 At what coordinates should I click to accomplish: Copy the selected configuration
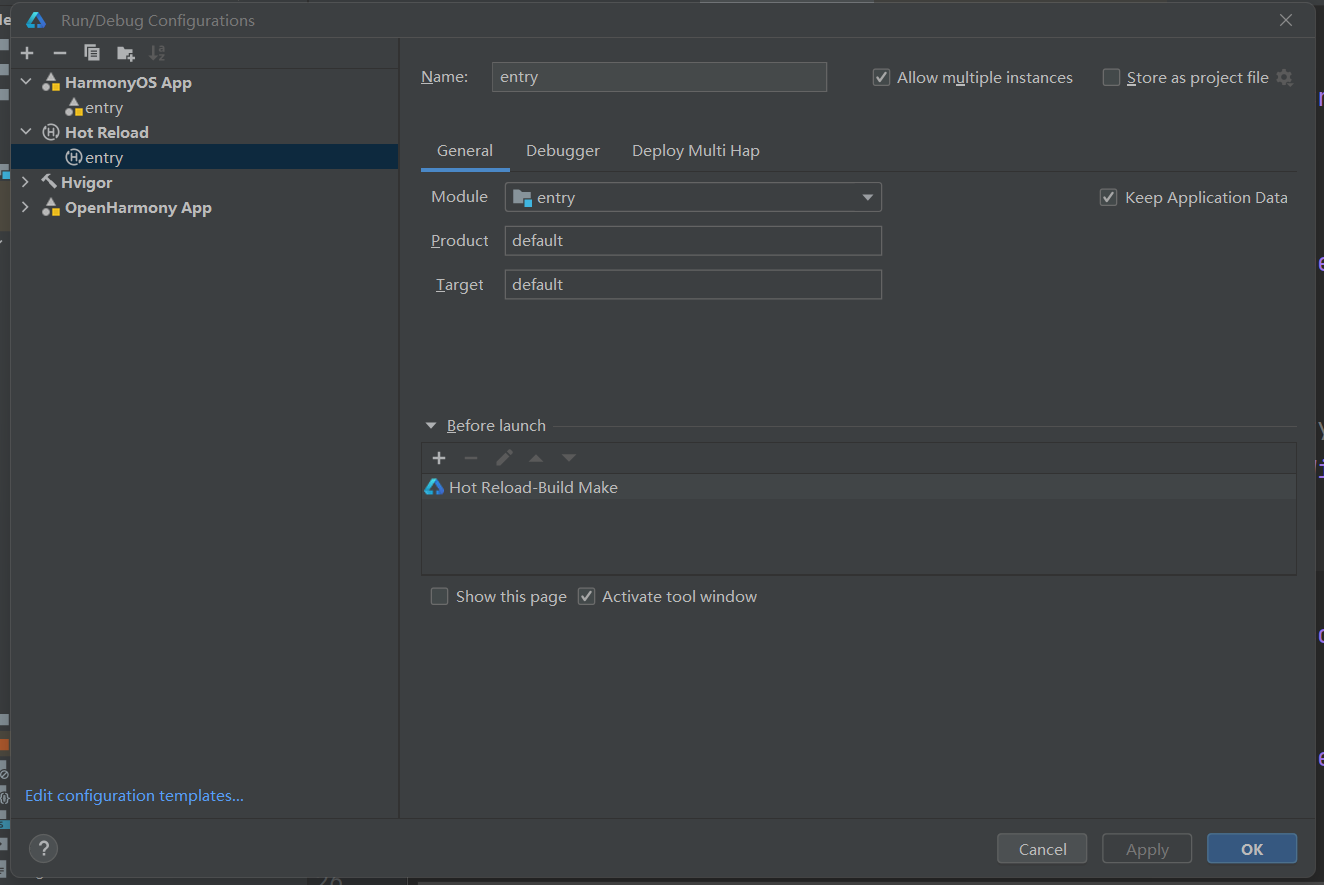coord(92,53)
